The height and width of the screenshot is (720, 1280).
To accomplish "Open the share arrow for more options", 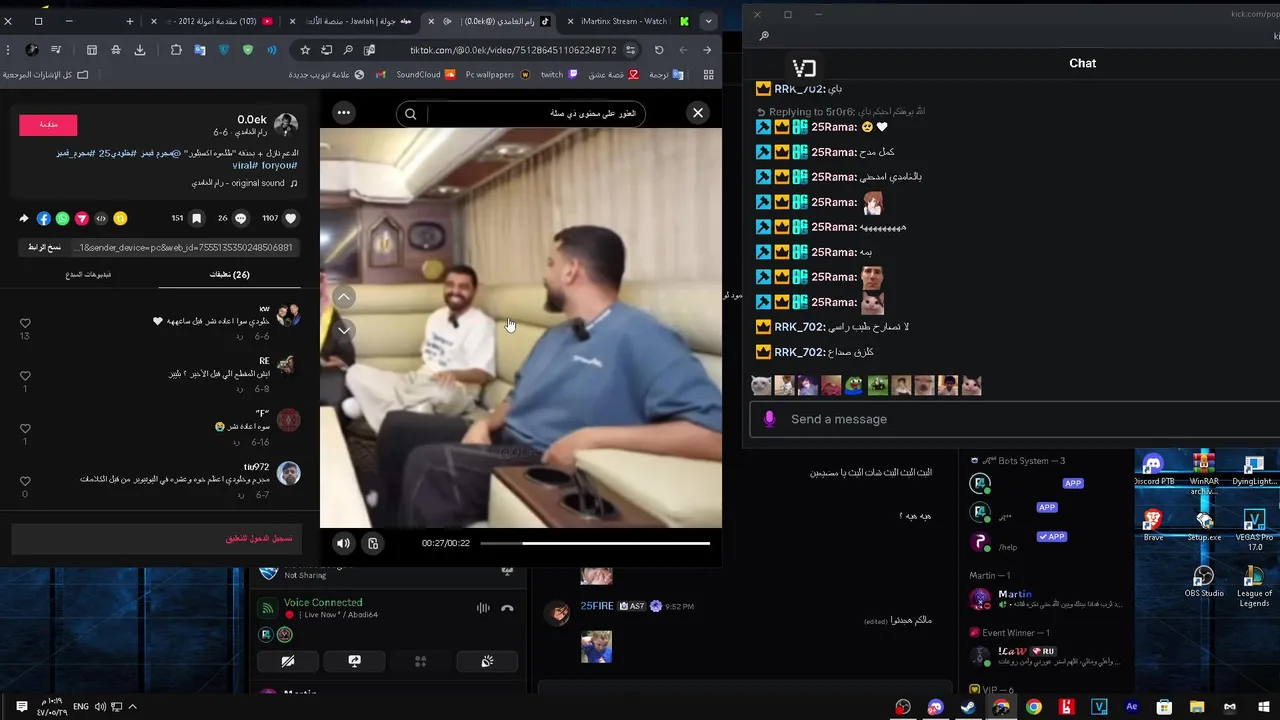I will click(x=24, y=218).
